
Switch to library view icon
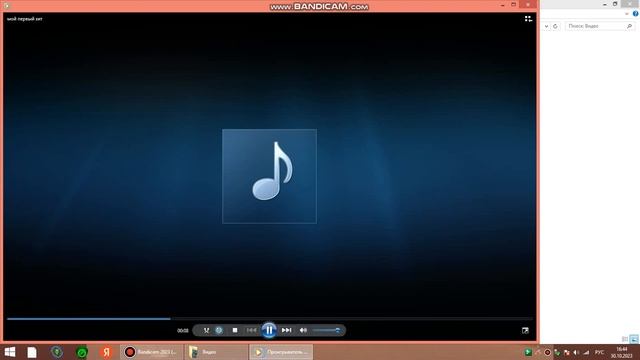coord(528,19)
